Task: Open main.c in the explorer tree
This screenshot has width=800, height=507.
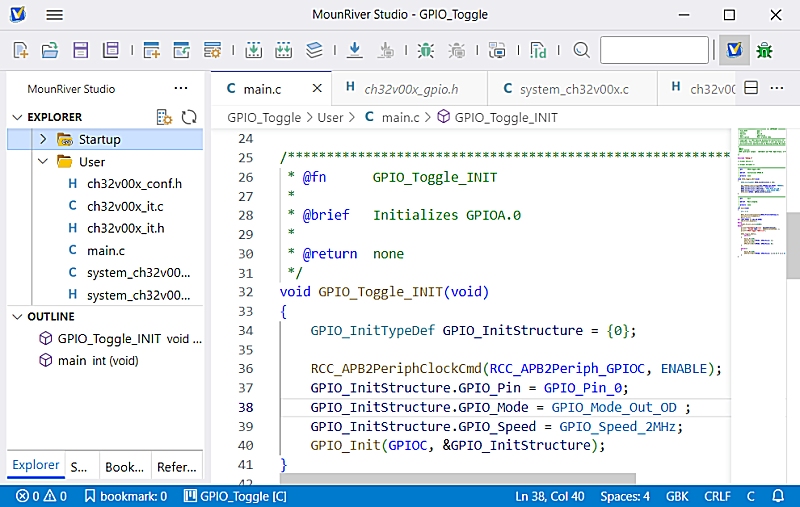Action: tap(106, 250)
